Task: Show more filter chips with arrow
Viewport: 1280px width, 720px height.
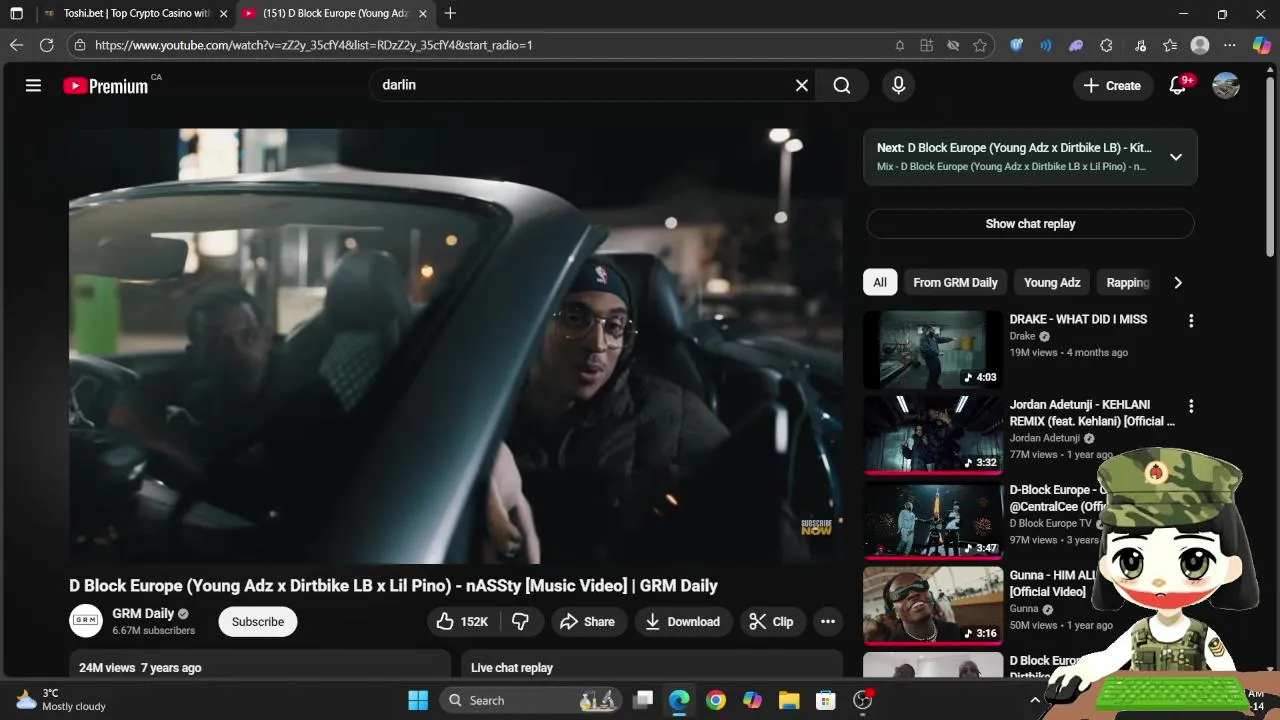Action: tap(1178, 282)
